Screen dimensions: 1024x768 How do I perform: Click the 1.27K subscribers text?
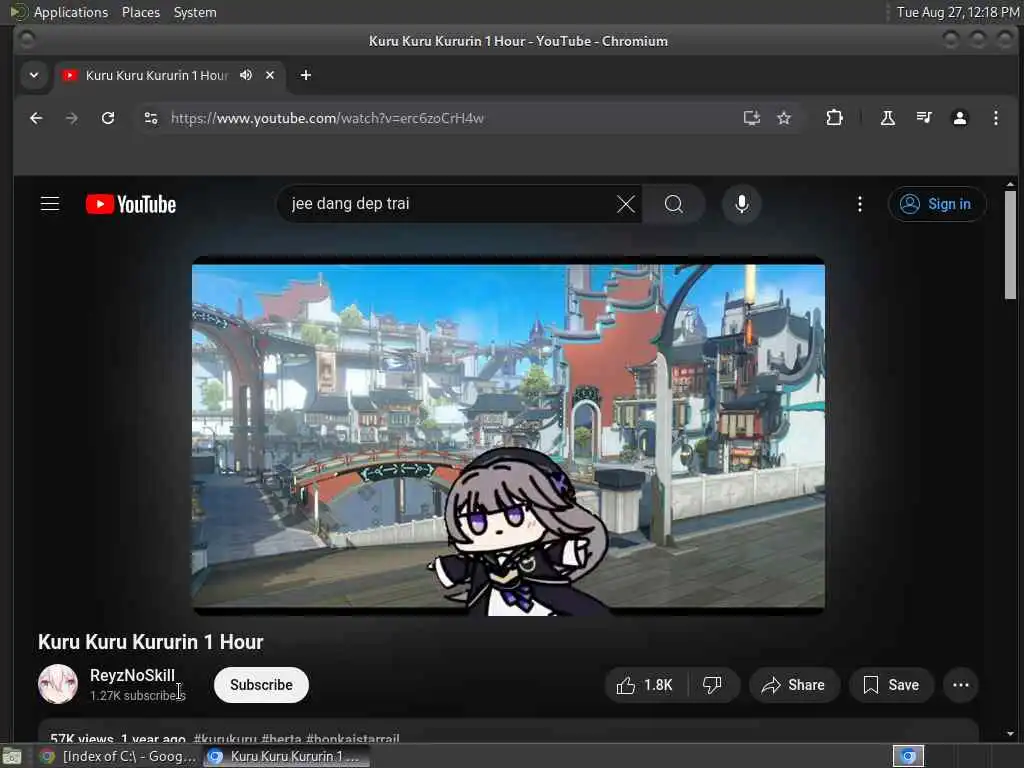tap(138, 696)
